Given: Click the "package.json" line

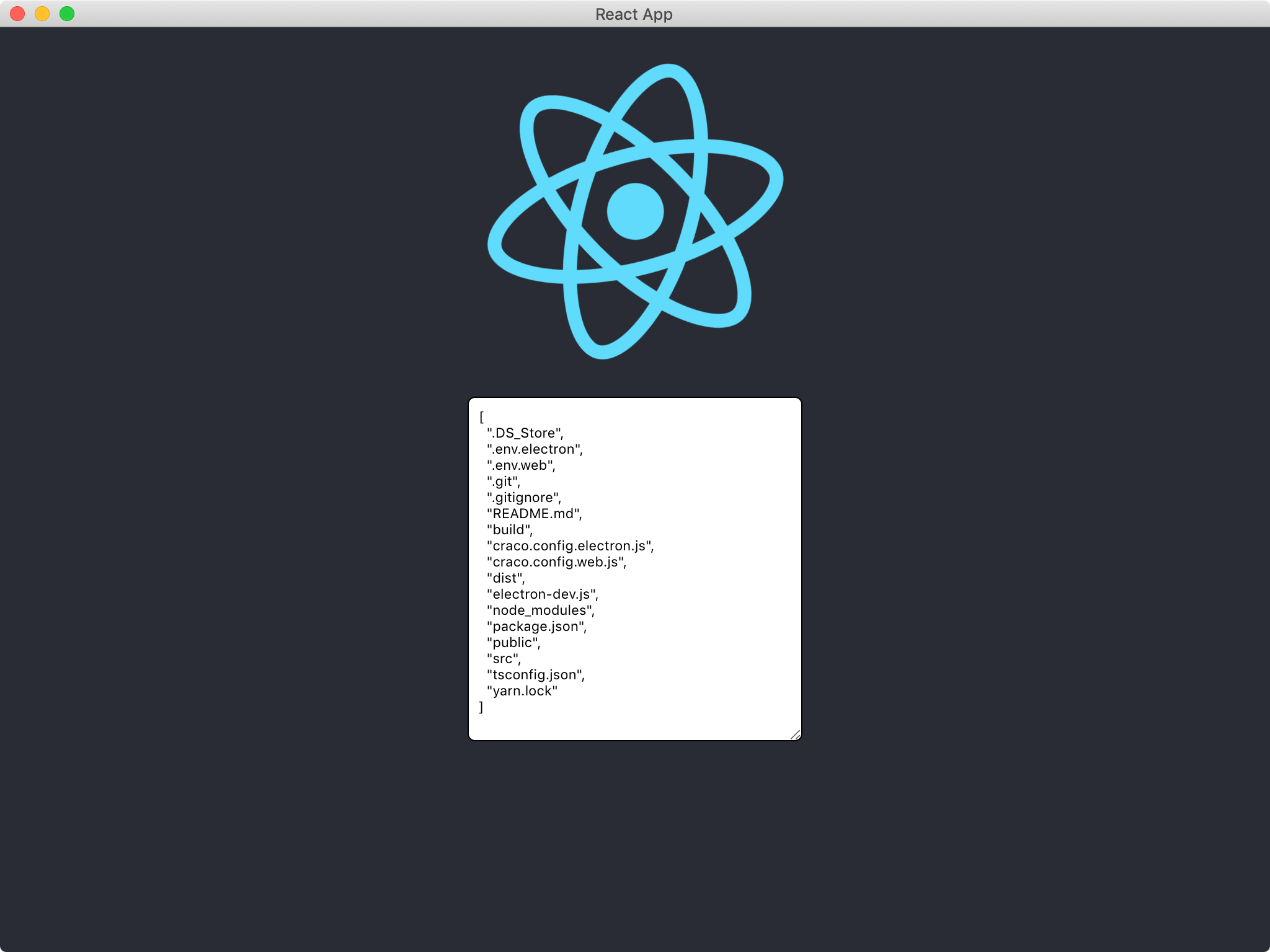Looking at the screenshot, I should coord(536,627).
